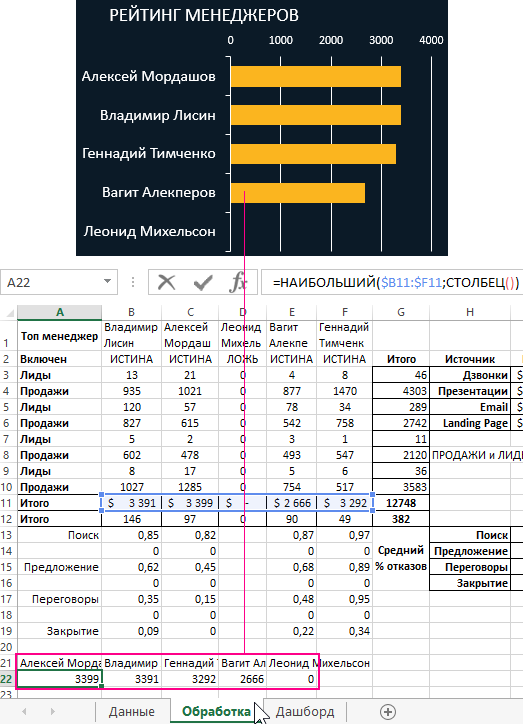
Task: Select row 22 header
Action: (x=8, y=679)
